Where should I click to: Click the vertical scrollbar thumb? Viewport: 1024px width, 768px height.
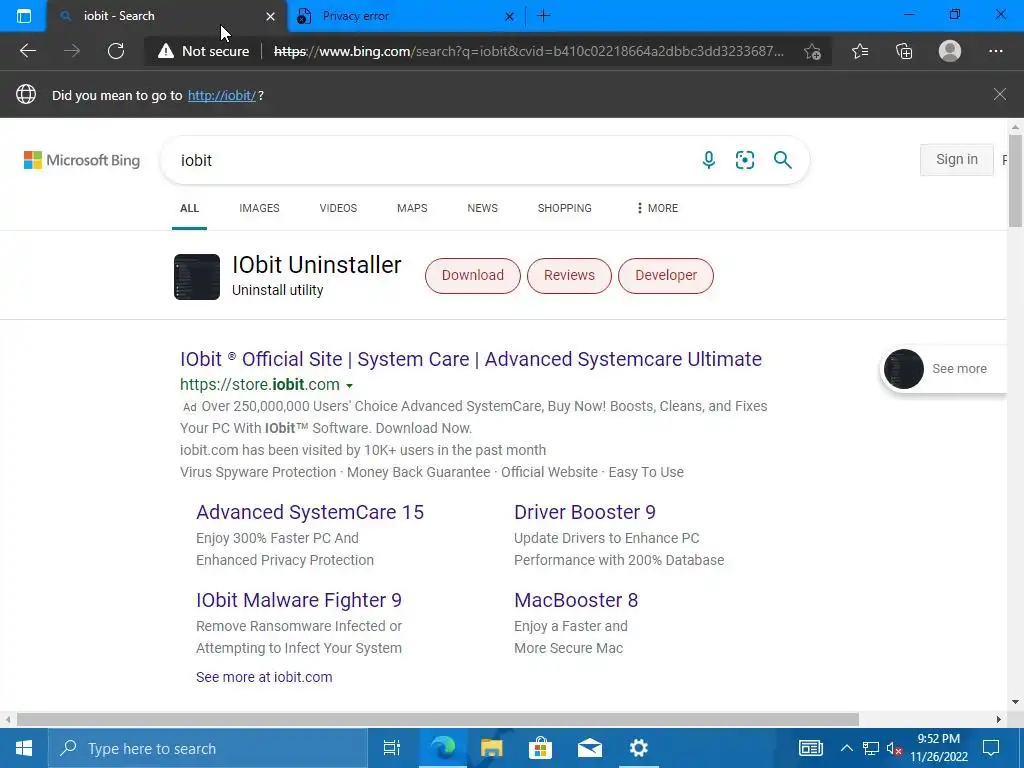tap(1015, 181)
